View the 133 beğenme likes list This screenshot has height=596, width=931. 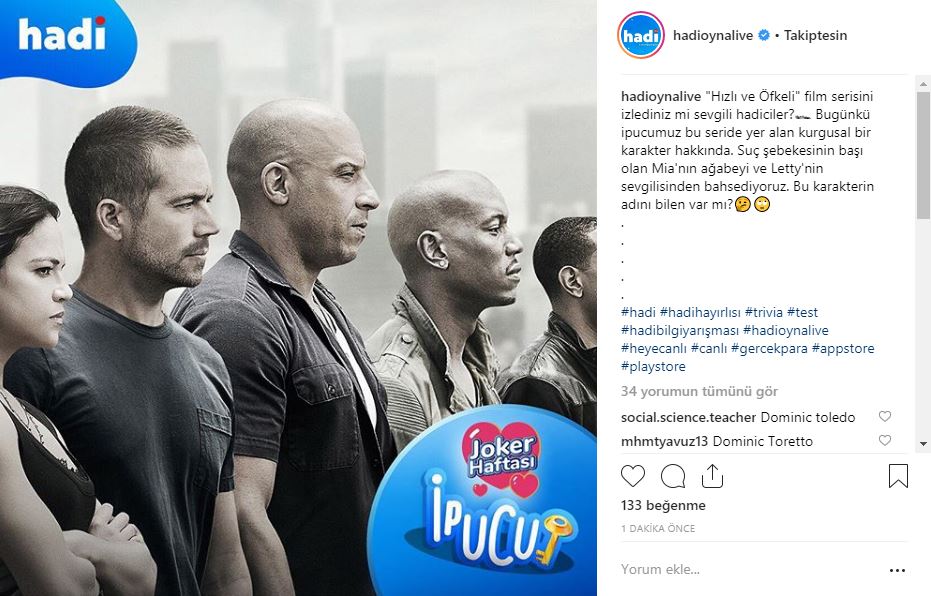click(x=663, y=505)
